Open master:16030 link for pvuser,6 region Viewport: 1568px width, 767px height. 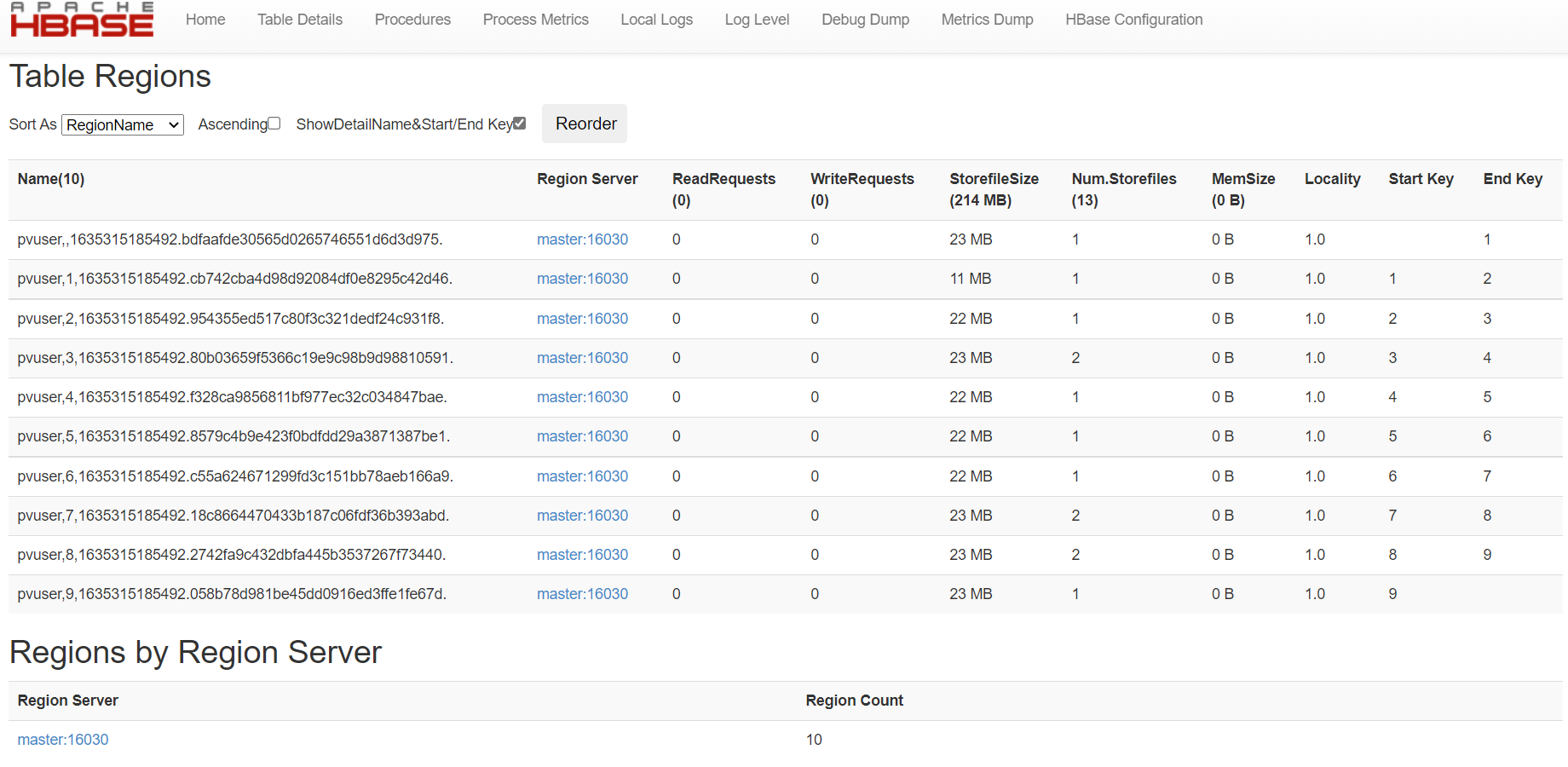[582, 476]
